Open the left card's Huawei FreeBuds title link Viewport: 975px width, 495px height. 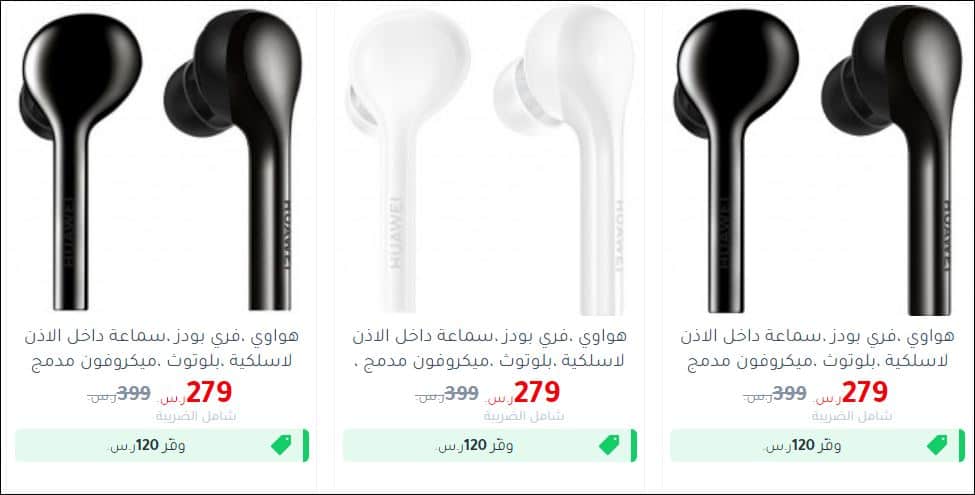(x=162, y=348)
